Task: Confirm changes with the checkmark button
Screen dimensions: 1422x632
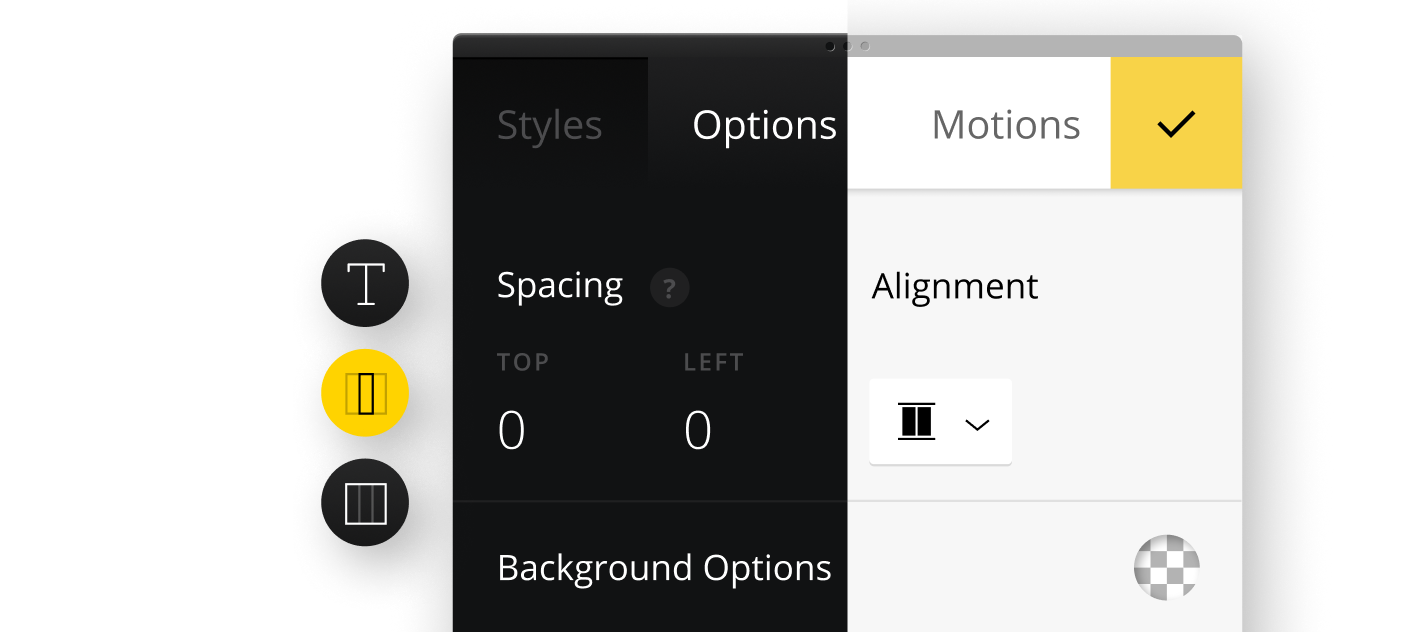Action: 1176,123
